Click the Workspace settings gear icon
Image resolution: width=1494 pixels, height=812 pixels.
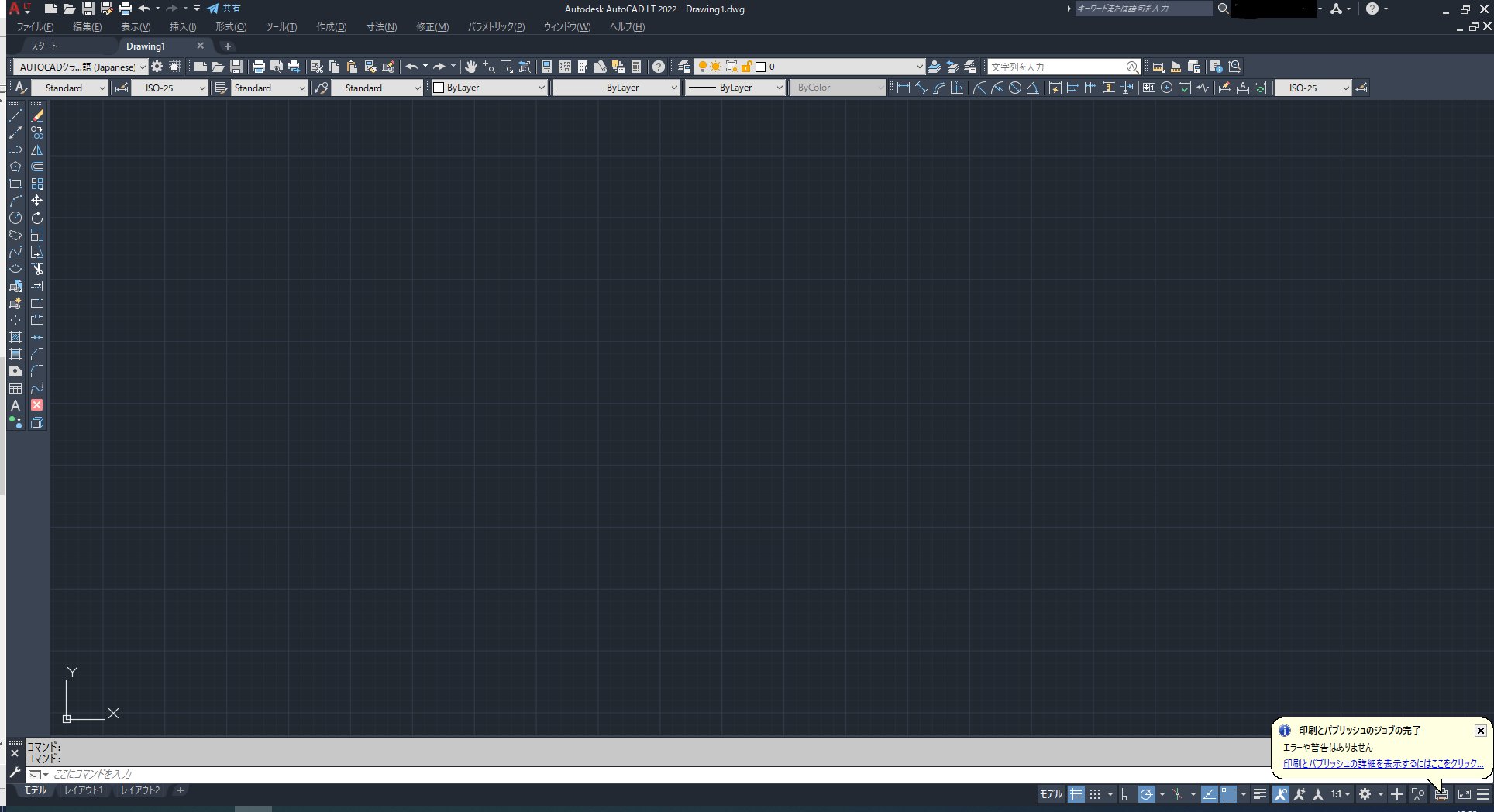[x=157, y=67]
